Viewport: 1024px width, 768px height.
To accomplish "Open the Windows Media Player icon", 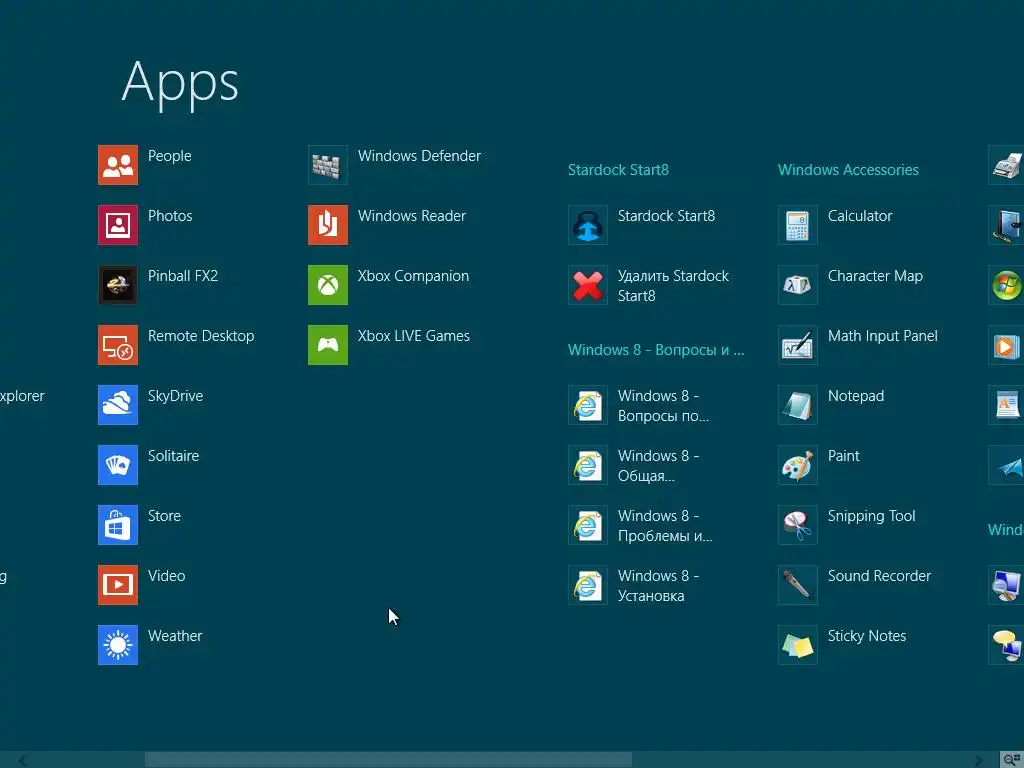I will [x=1006, y=345].
